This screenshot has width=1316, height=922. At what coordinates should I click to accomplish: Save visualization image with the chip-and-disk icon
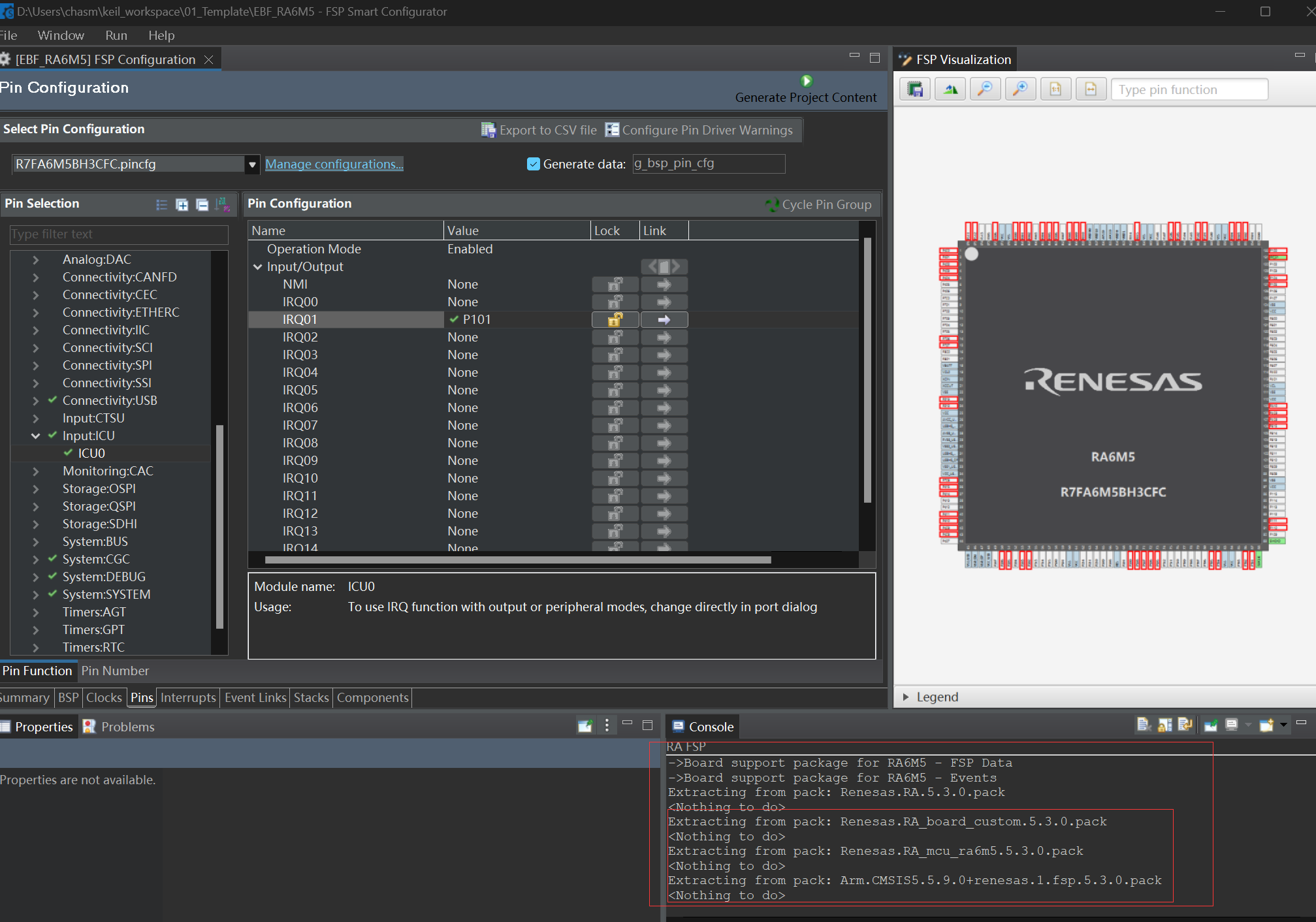coord(916,89)
